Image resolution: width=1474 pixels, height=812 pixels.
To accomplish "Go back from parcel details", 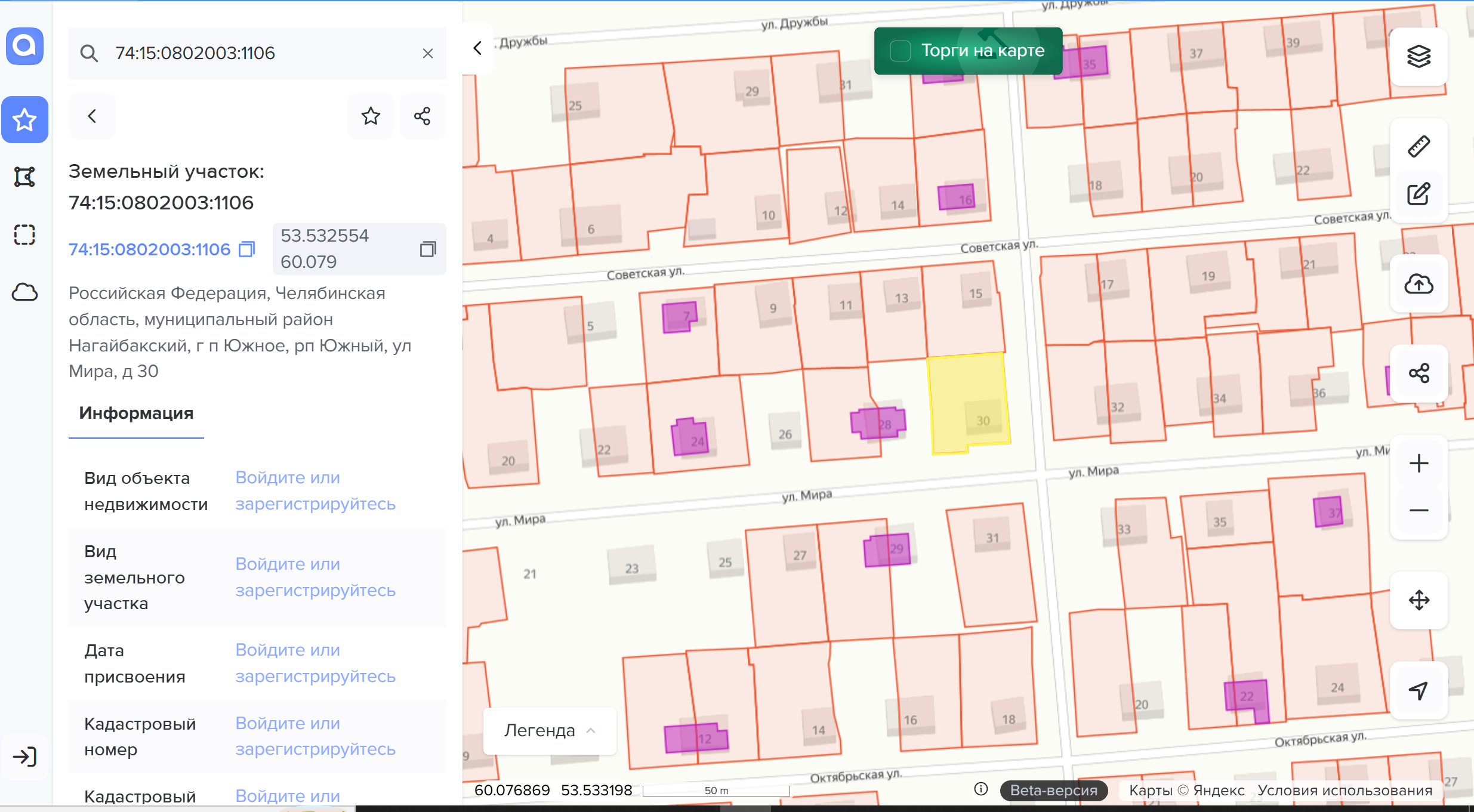I will click(x=92, y=116).
